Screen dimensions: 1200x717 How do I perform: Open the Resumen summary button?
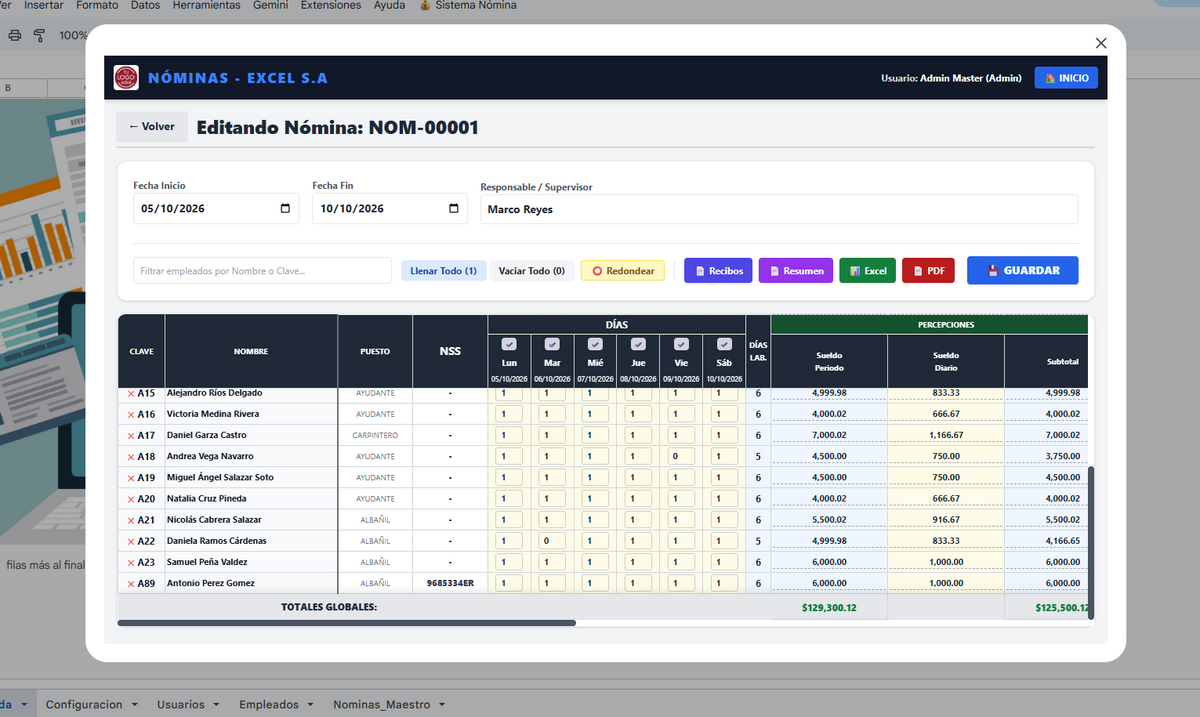pyautogui.click(x=796, y=270)
